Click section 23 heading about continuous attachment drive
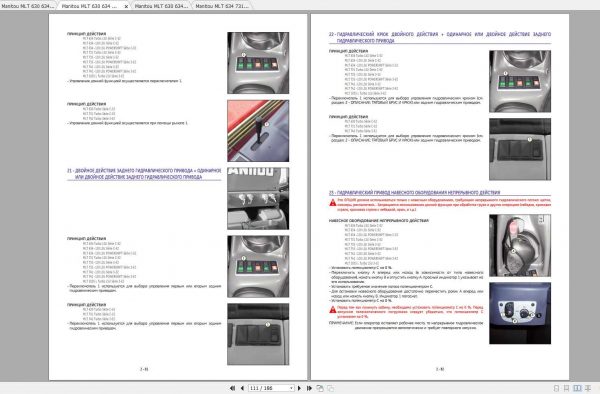Viewport: 600px width, 394px height. coord(414,192)
